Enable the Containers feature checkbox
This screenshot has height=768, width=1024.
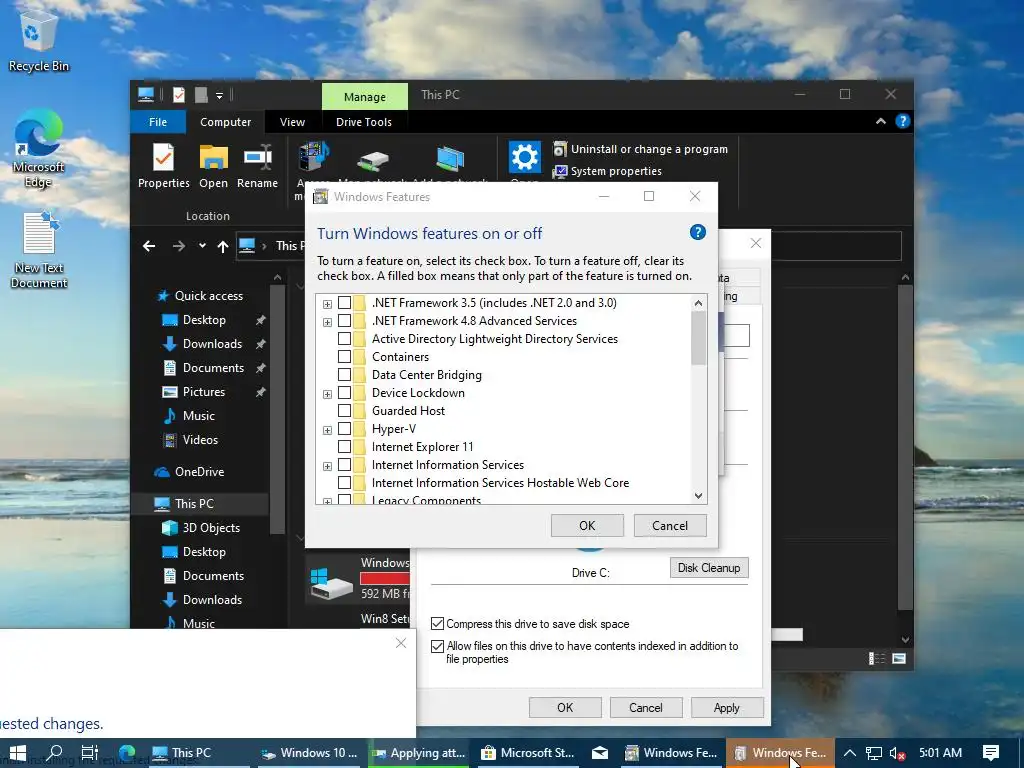pyautogui.click(x=344, y=357)
